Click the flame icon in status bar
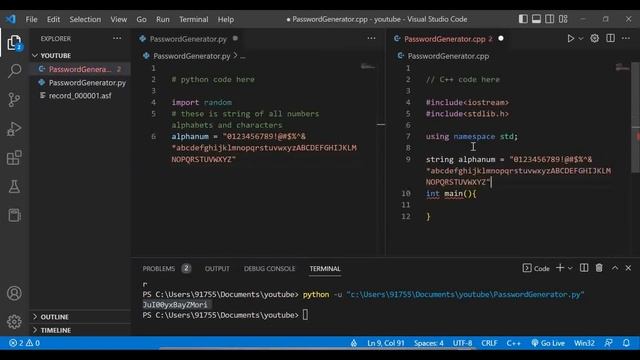The width and height of the screenshot is (640, 360). pyautogui.click(x=353, y=343)
